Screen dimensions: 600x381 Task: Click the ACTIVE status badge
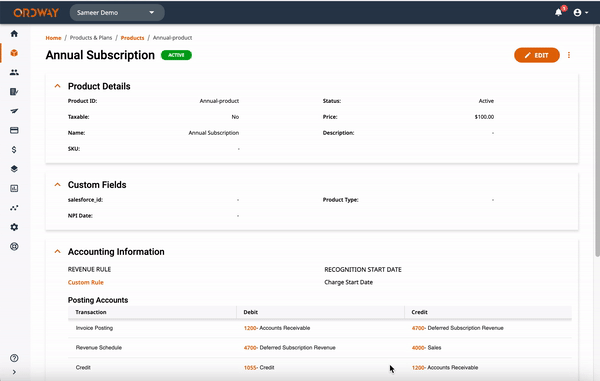click(176, 55)
